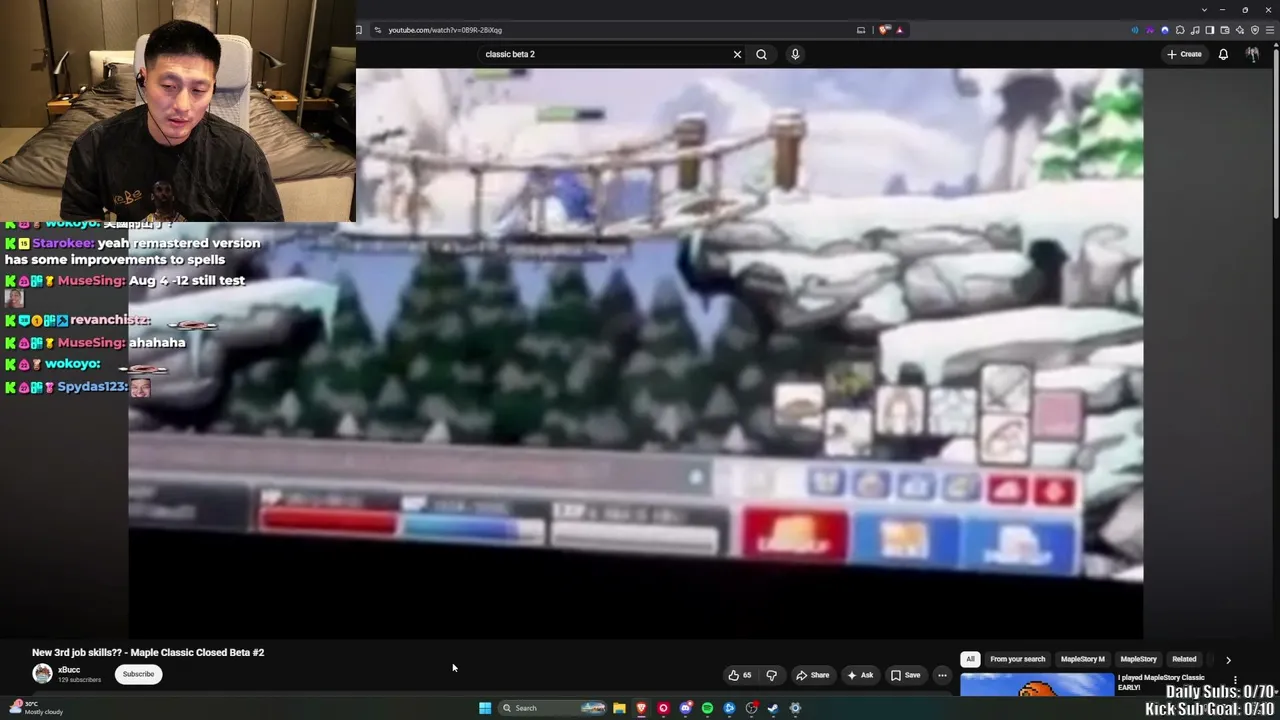Select the 'From your search' chip
Image resolution: width=1280 pixels, height=720 pixels.
(x=1017, y=659)
